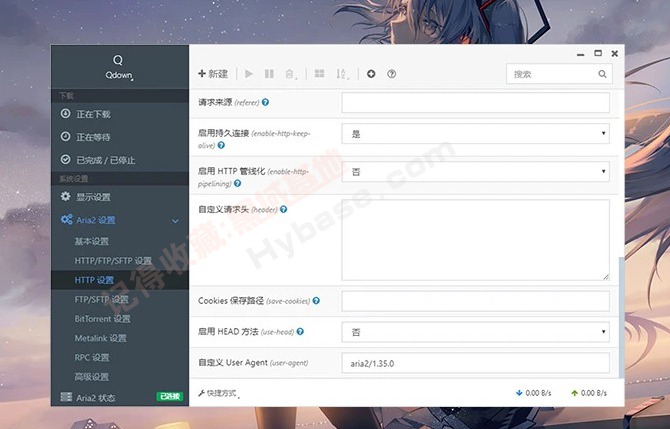Image resolution: width=670 pixels, height=429 pixels.
Task: Select HTTP 设置 submenu item
Action: [120, 280]
